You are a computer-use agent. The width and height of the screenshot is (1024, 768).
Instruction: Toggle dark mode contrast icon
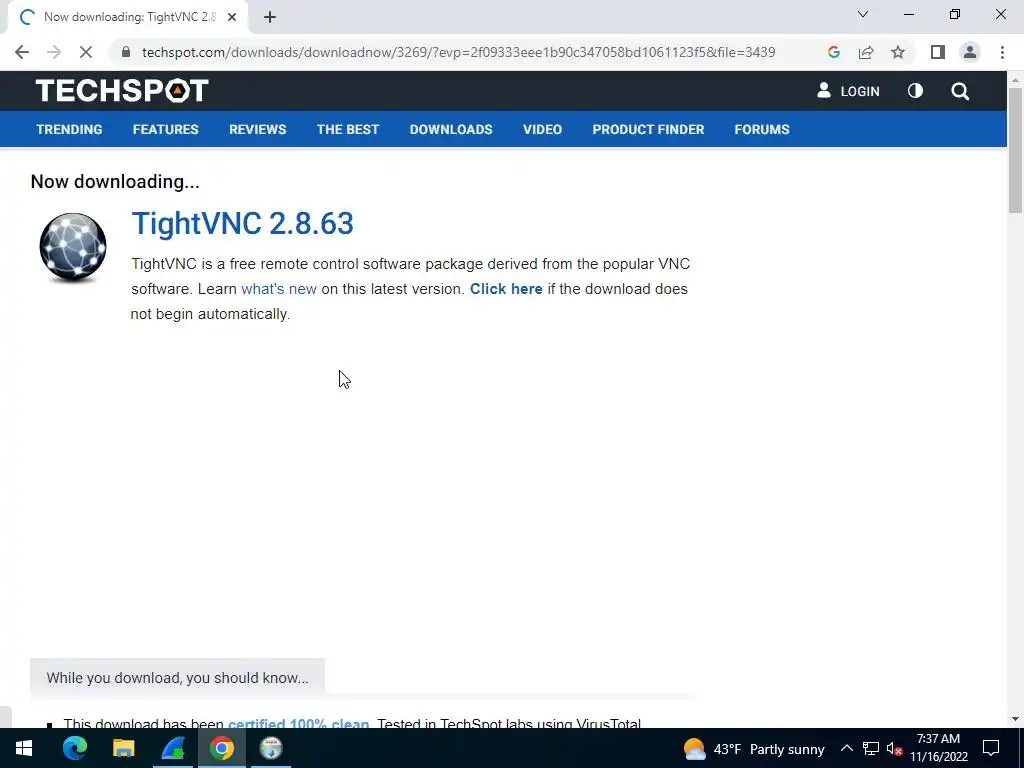[915, 91]
